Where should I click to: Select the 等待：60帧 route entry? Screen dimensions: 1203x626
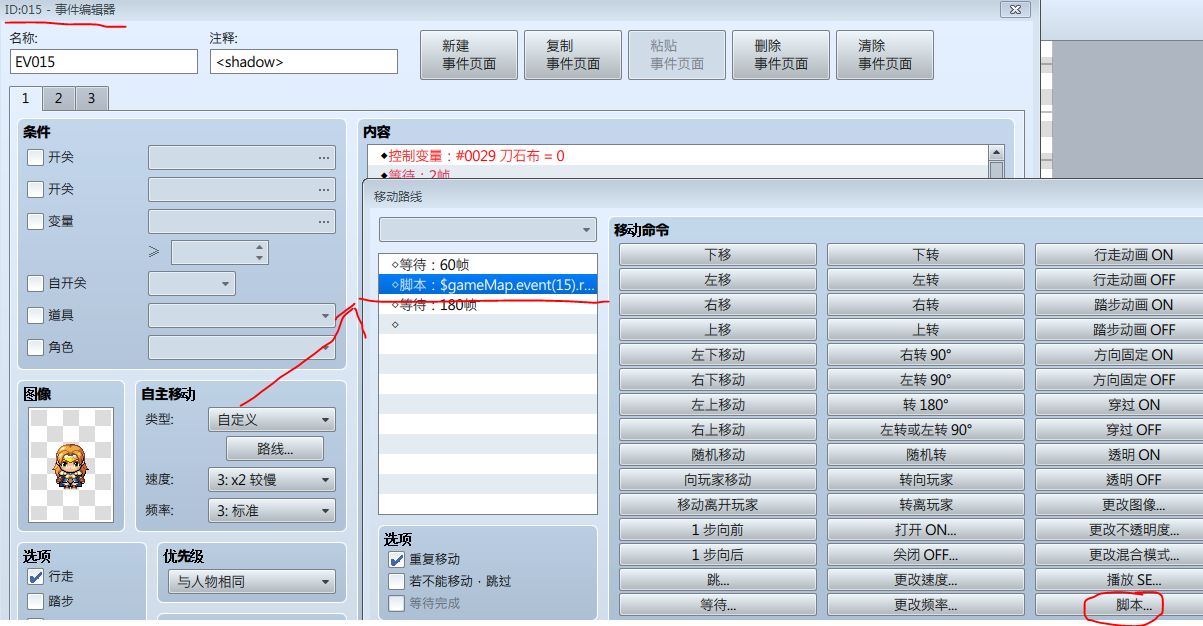coord(488,265)
